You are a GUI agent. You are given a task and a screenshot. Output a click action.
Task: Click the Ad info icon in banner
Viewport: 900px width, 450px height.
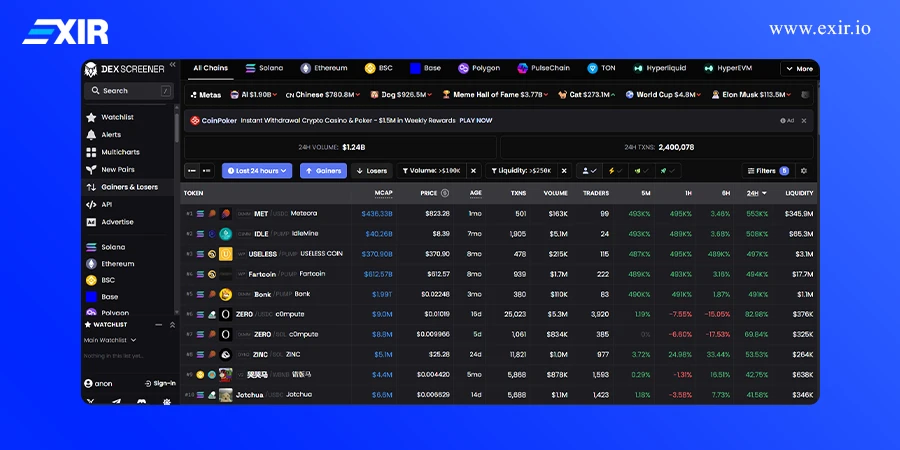pos(782,121)
